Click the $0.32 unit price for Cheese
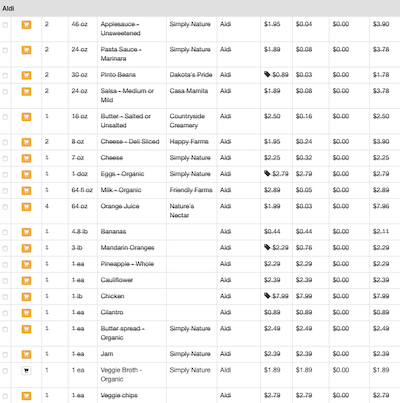Viewport: 400px width, 403px height. point(304,158)
